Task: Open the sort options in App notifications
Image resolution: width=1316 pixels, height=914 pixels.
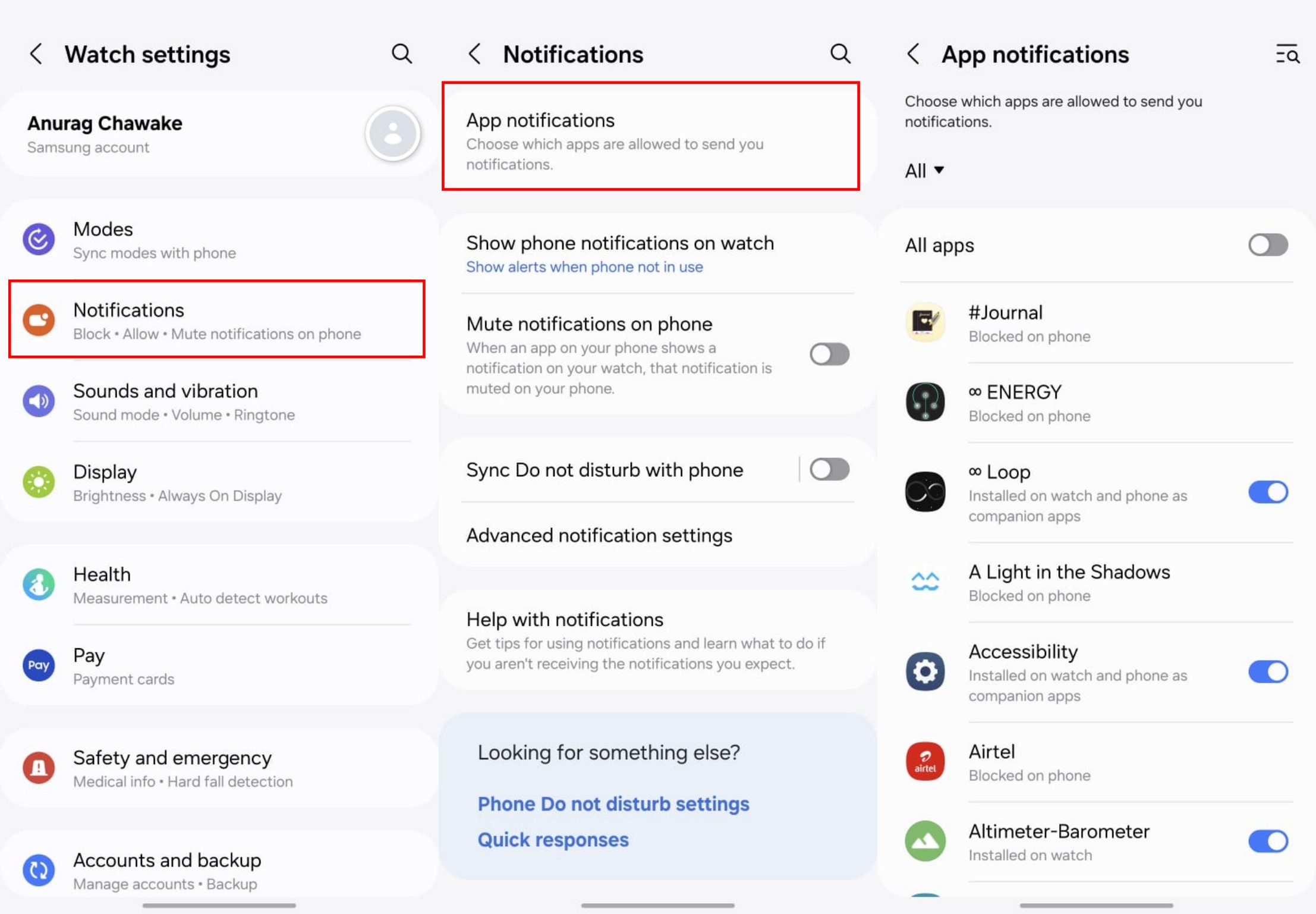Action: (1287, 54)
